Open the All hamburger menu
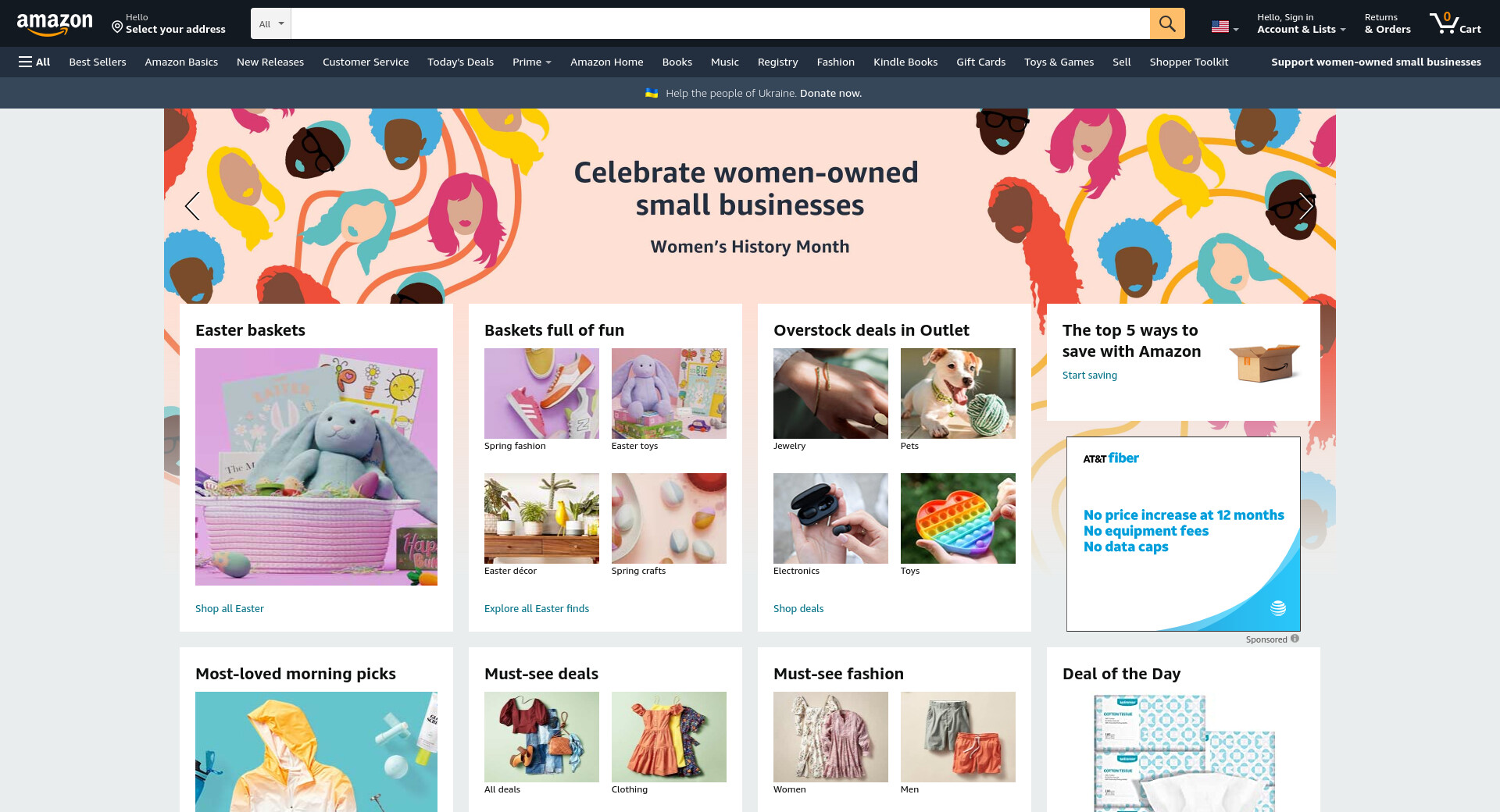 pos(34,62)
